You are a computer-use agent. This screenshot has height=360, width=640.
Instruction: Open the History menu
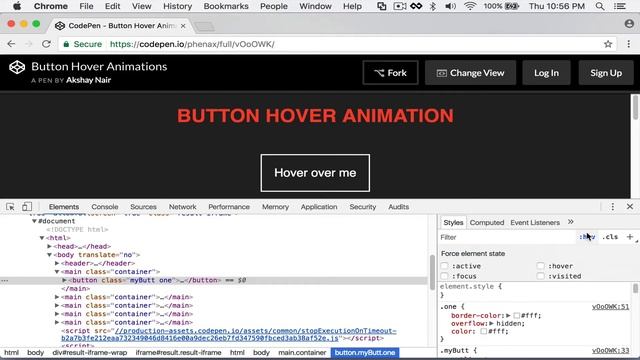[177, 6]
